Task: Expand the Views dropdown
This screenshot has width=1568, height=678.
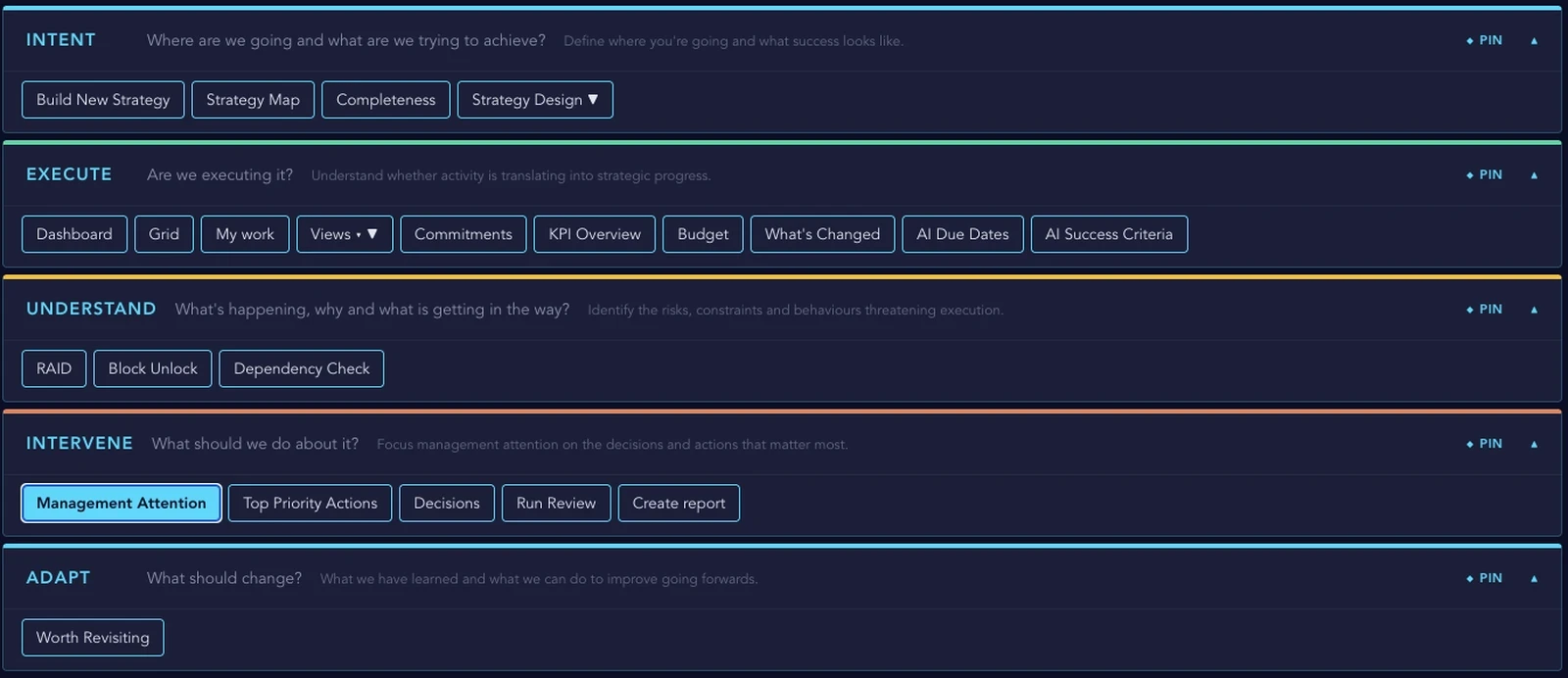Action: (x=344, y=234)
